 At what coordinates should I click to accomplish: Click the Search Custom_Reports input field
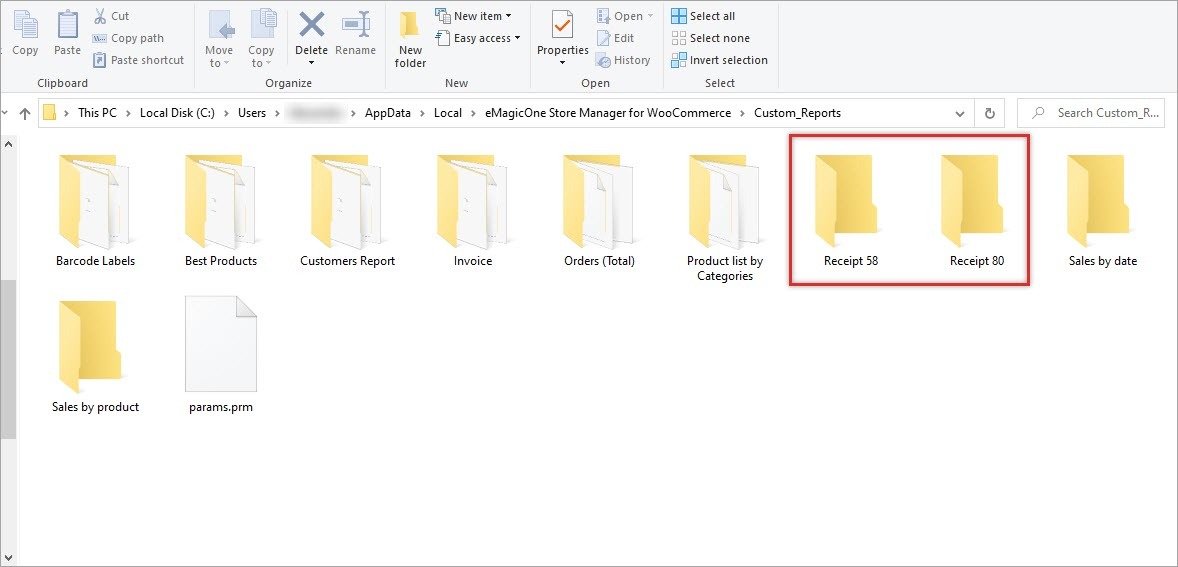pyautogui.click(x=1100, y=113)
